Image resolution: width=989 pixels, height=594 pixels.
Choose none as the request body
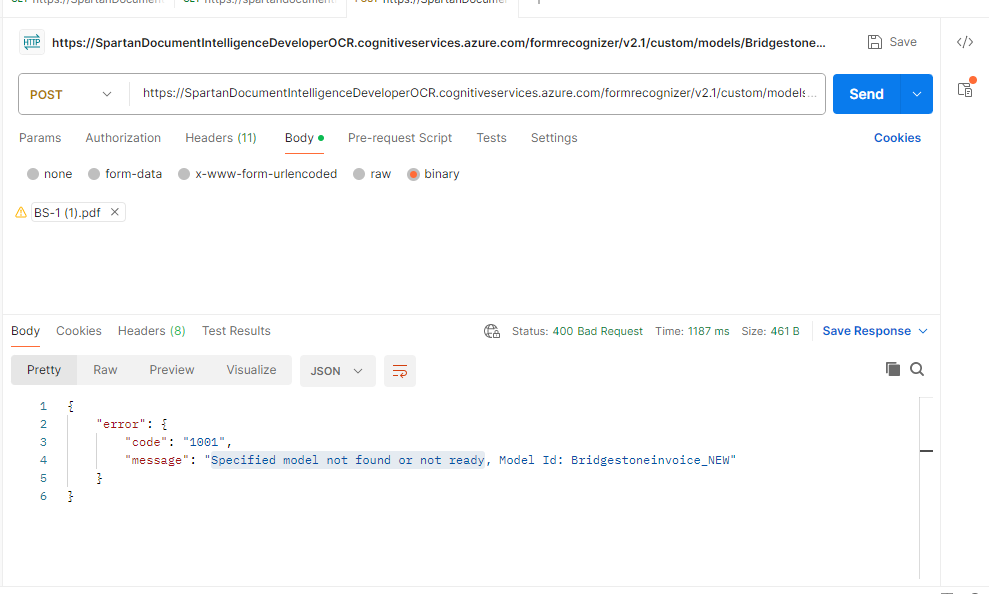[x=35, y=173]
